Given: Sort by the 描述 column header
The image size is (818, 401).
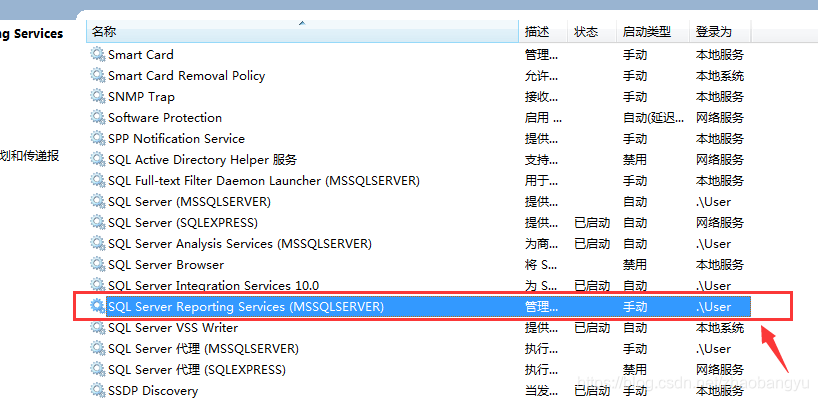Looking at the screenshot, I should [543, 32].
